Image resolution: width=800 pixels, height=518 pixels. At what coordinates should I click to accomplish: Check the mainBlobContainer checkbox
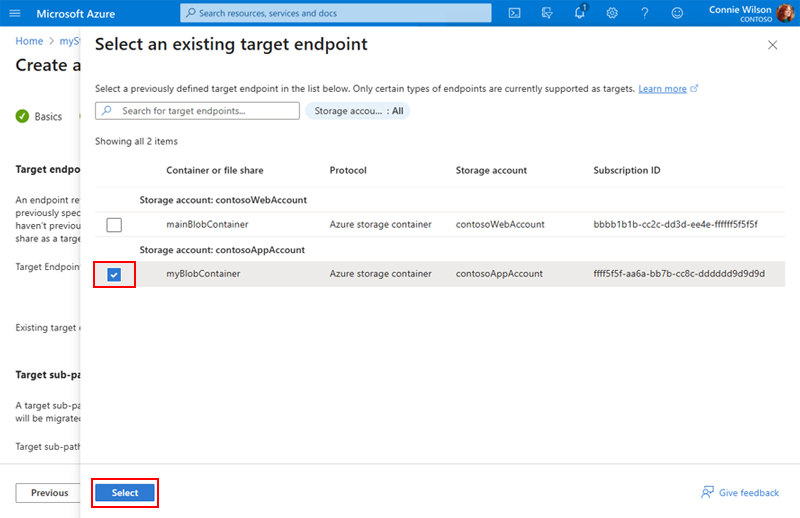[x=114, y=225]
